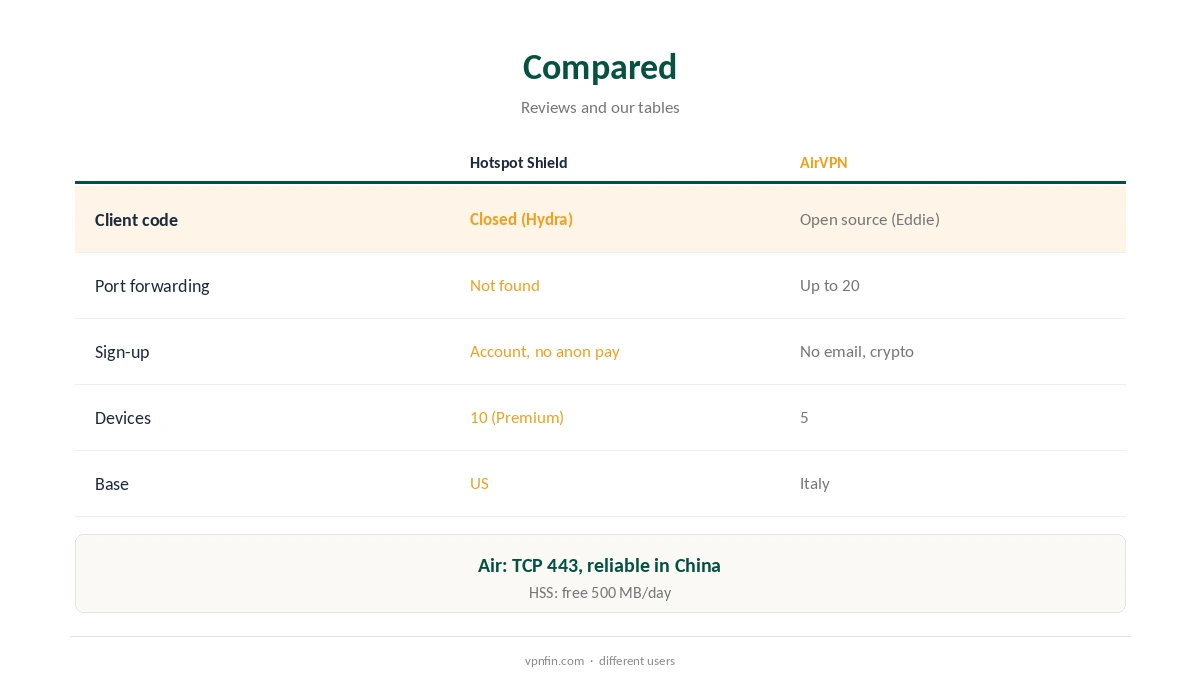
Task: Click the "Italy" base cell
Action: point(815,483)
